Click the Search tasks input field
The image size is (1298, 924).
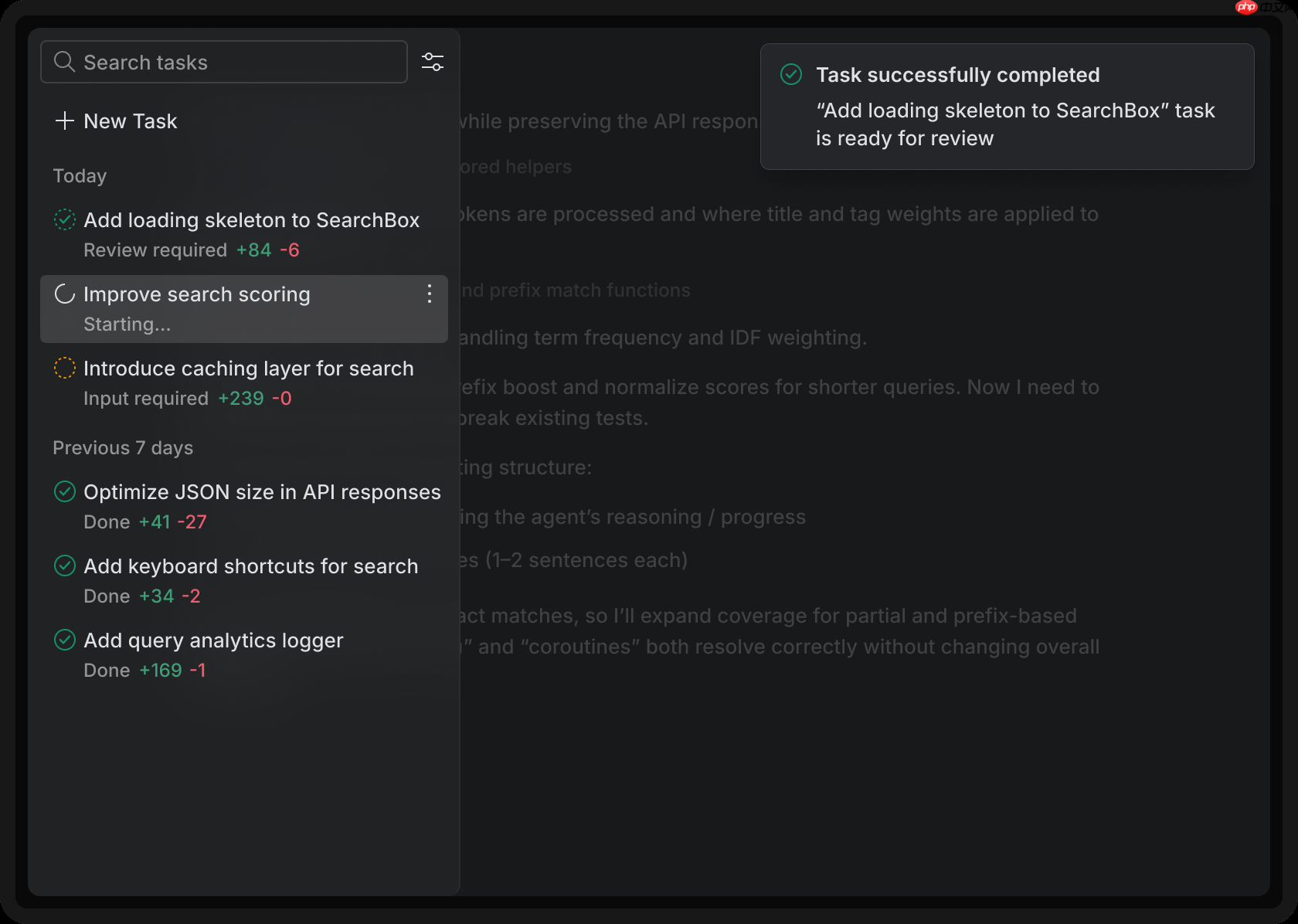pyautogui.click(x=224, y=62)
